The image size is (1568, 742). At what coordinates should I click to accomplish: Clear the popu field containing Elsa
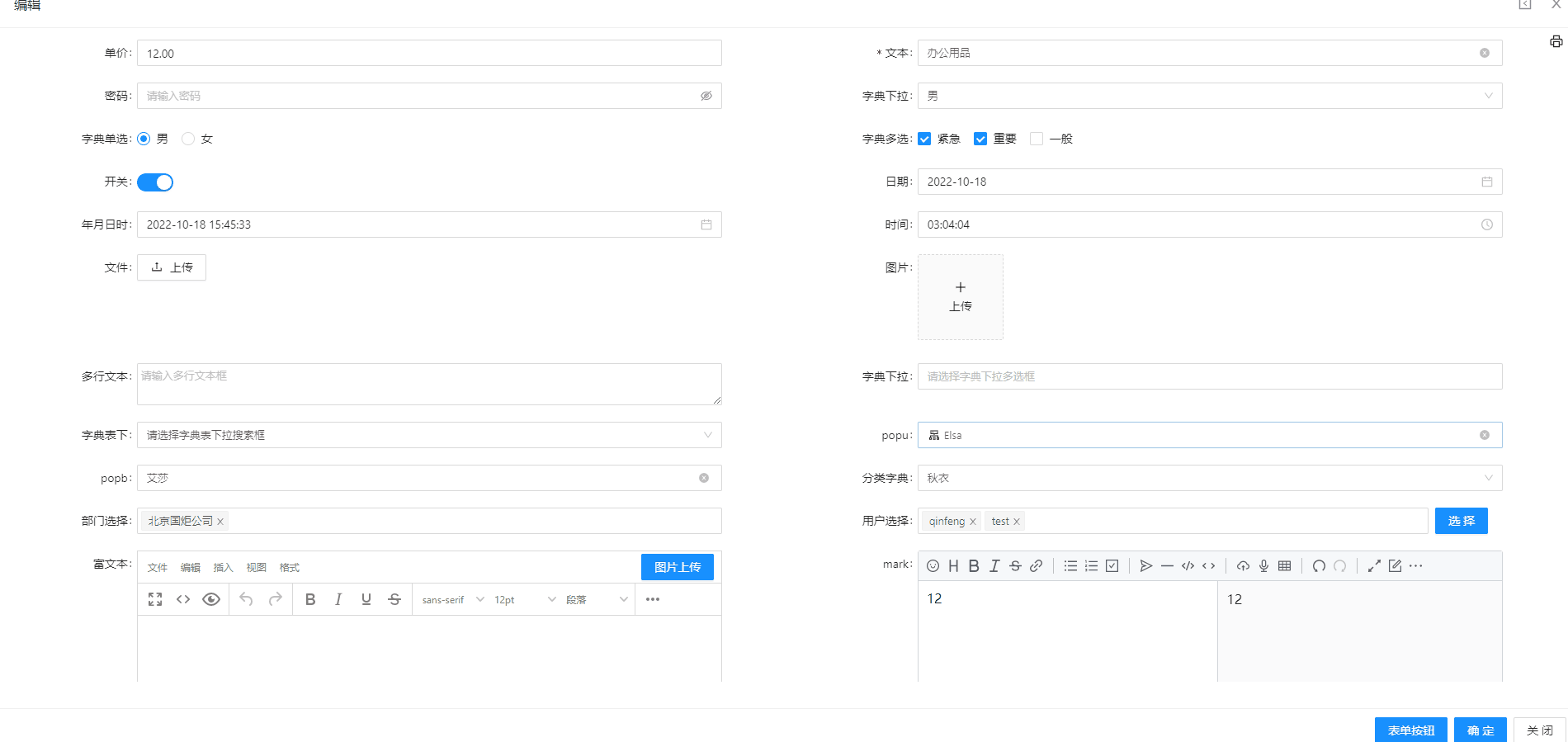1485,435
